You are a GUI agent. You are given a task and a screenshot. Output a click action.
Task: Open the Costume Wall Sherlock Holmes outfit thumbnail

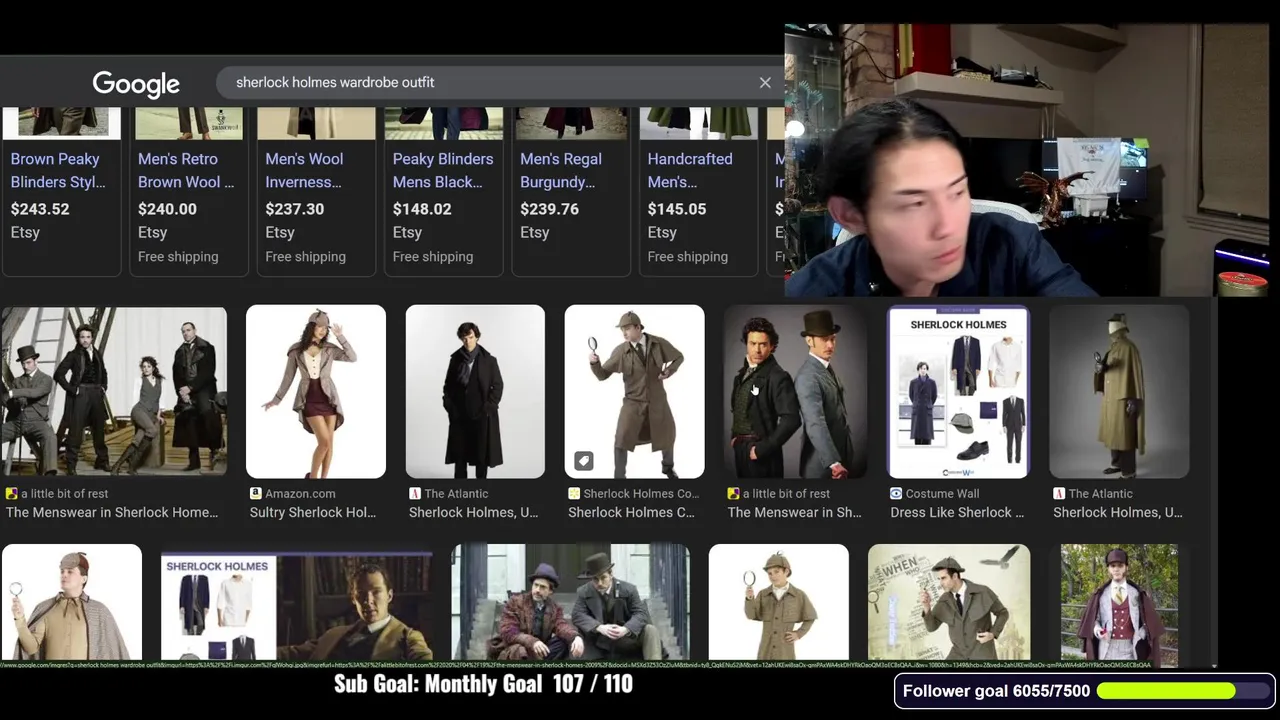(958, 391)
